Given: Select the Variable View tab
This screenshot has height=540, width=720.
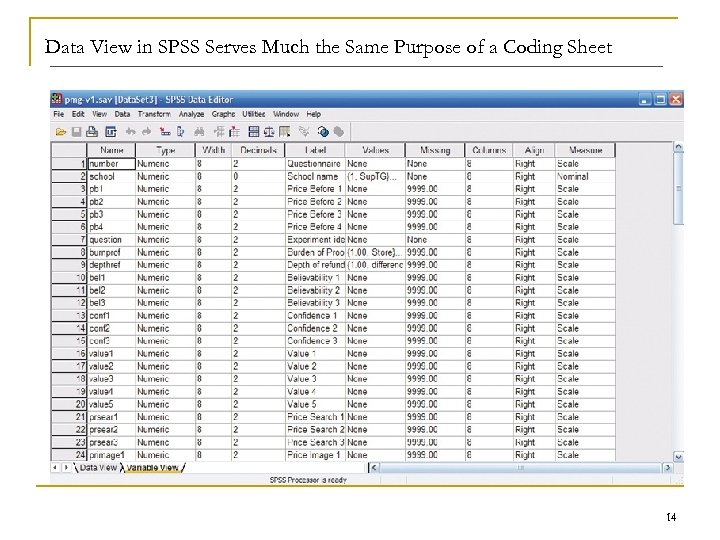Looking at the screenshot, I should coord(152,467).
